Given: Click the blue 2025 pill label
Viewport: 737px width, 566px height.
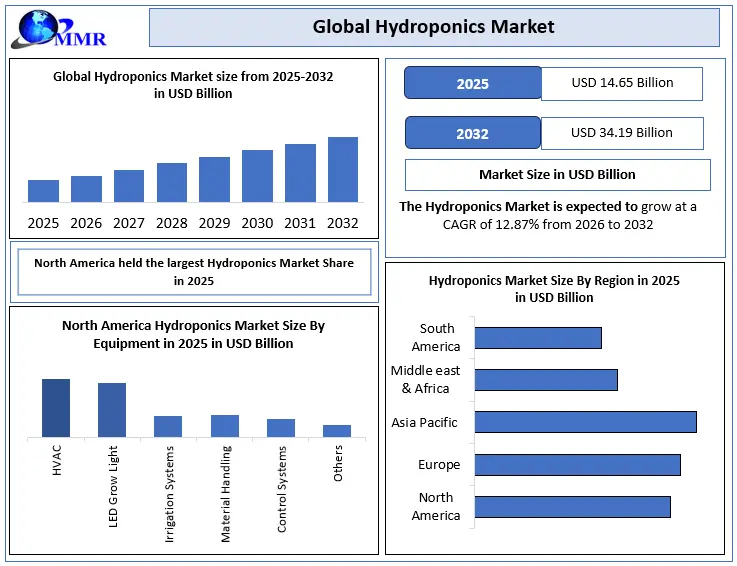Looking at the screenshot, I should click(x=472, y=83).
